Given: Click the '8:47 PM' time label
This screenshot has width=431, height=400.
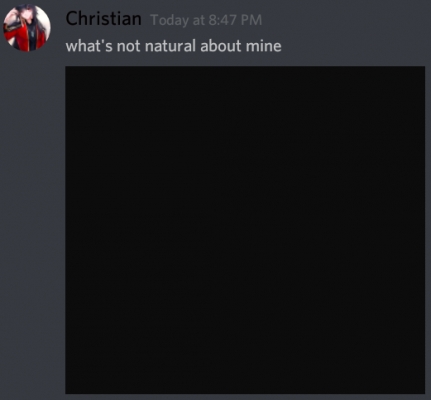Looking at the screenshot, I should 235,20.
